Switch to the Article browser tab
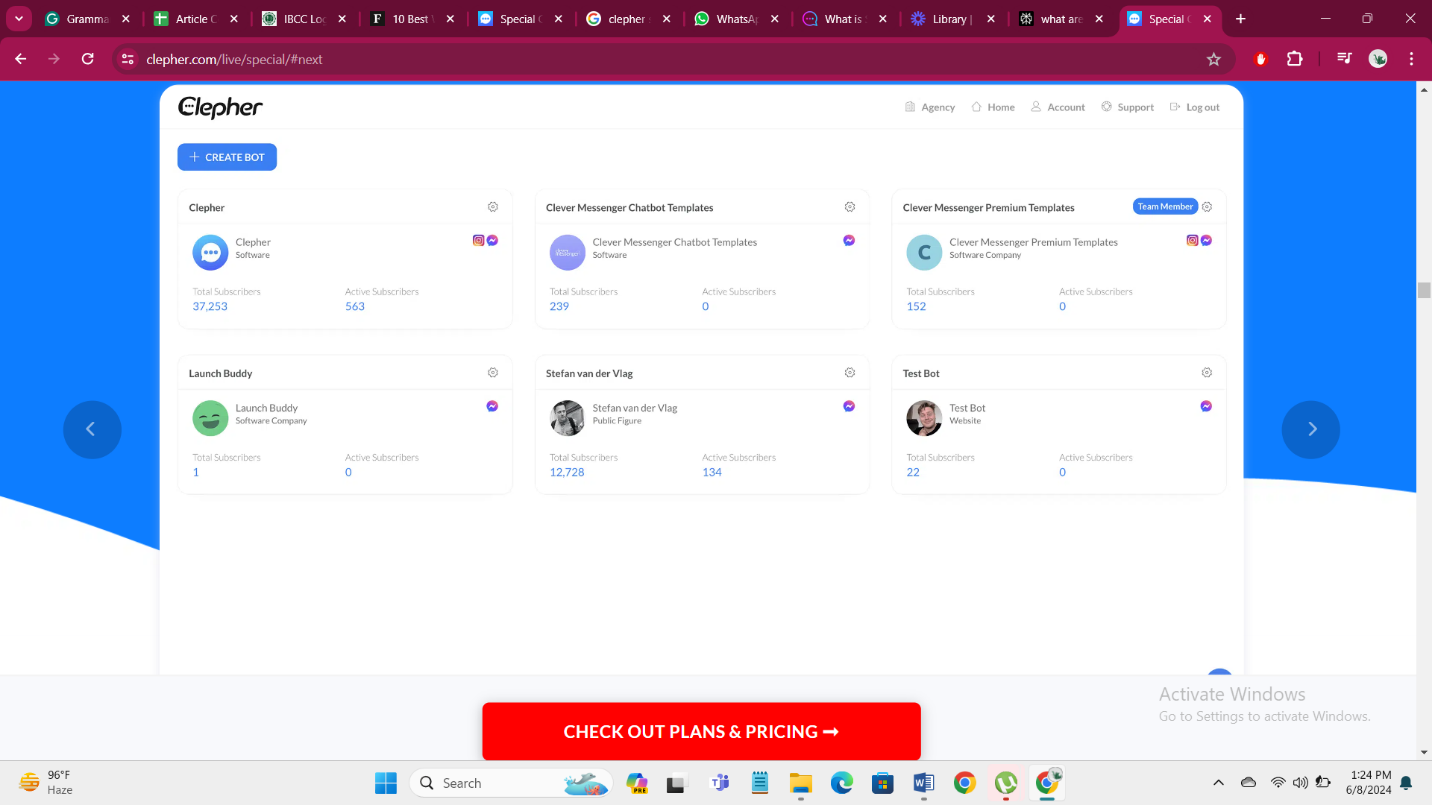This screenshot has height=805, width=1432. [x=196, y=19]
